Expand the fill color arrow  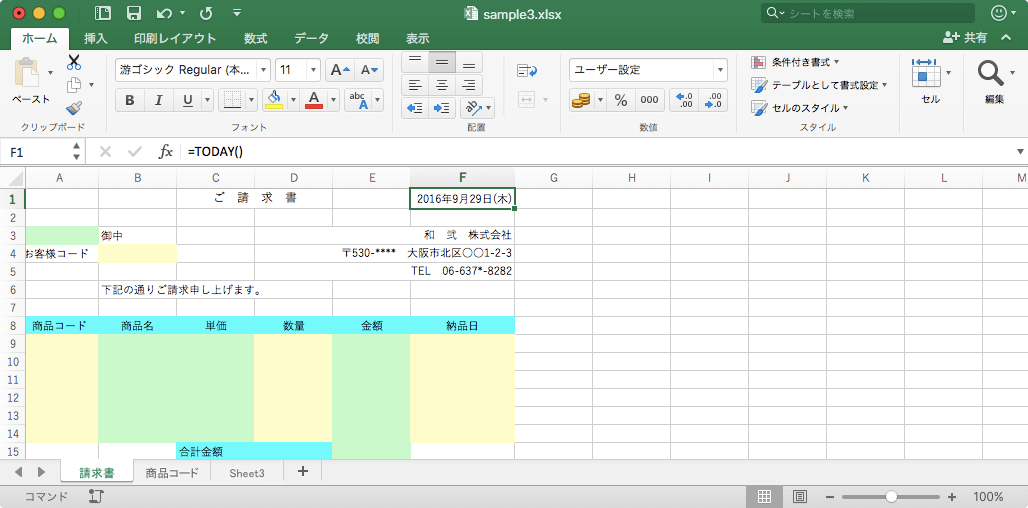[x=293, y=100]
